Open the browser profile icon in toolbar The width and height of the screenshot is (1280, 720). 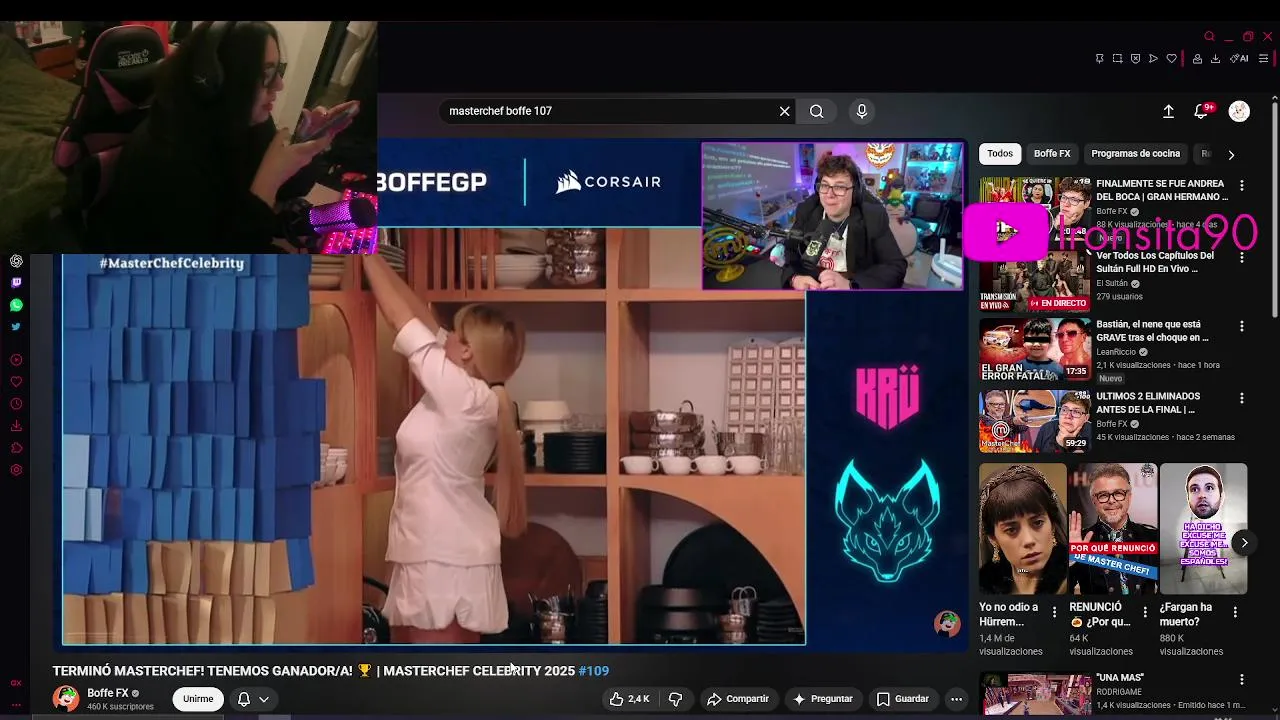[1197, 59]
